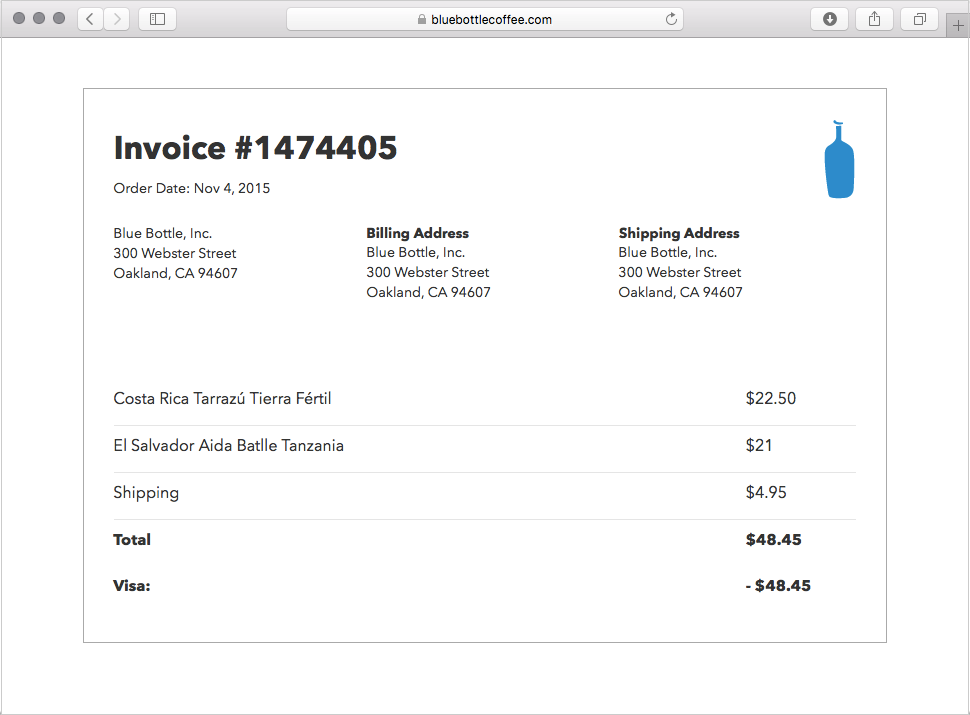Click the $21 price
The height and width of the screenshot is (715, 970).
[759, 445]
